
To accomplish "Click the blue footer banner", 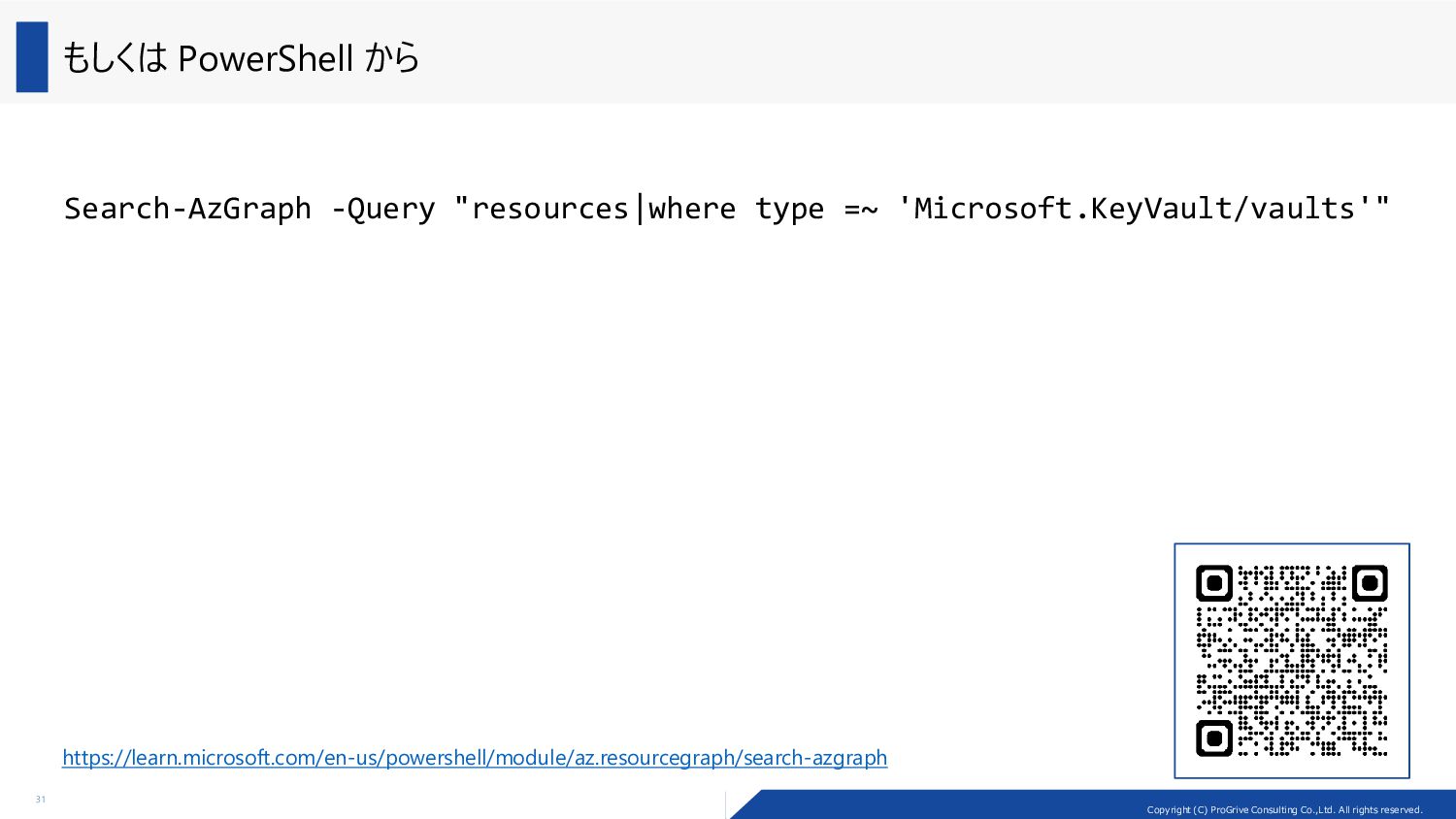I will [1093, 804].
